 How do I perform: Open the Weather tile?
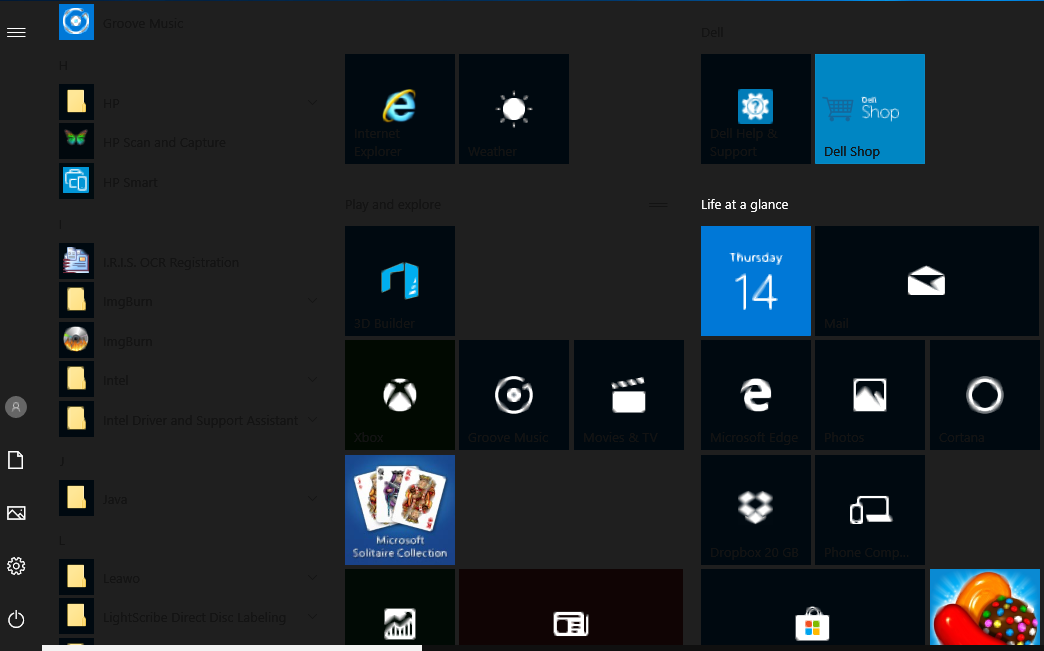(514, 108)
